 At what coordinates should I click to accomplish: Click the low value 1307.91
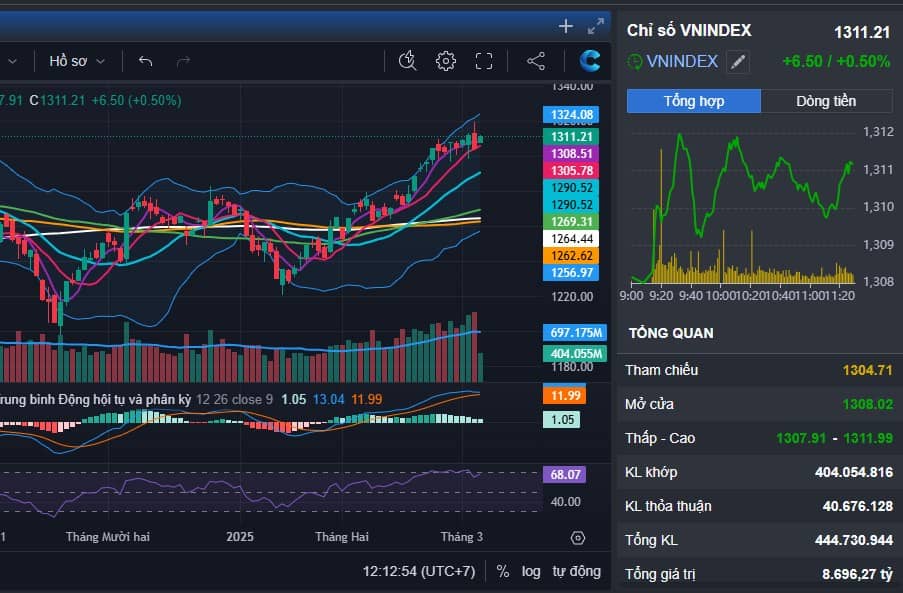[x=801, y=438]
